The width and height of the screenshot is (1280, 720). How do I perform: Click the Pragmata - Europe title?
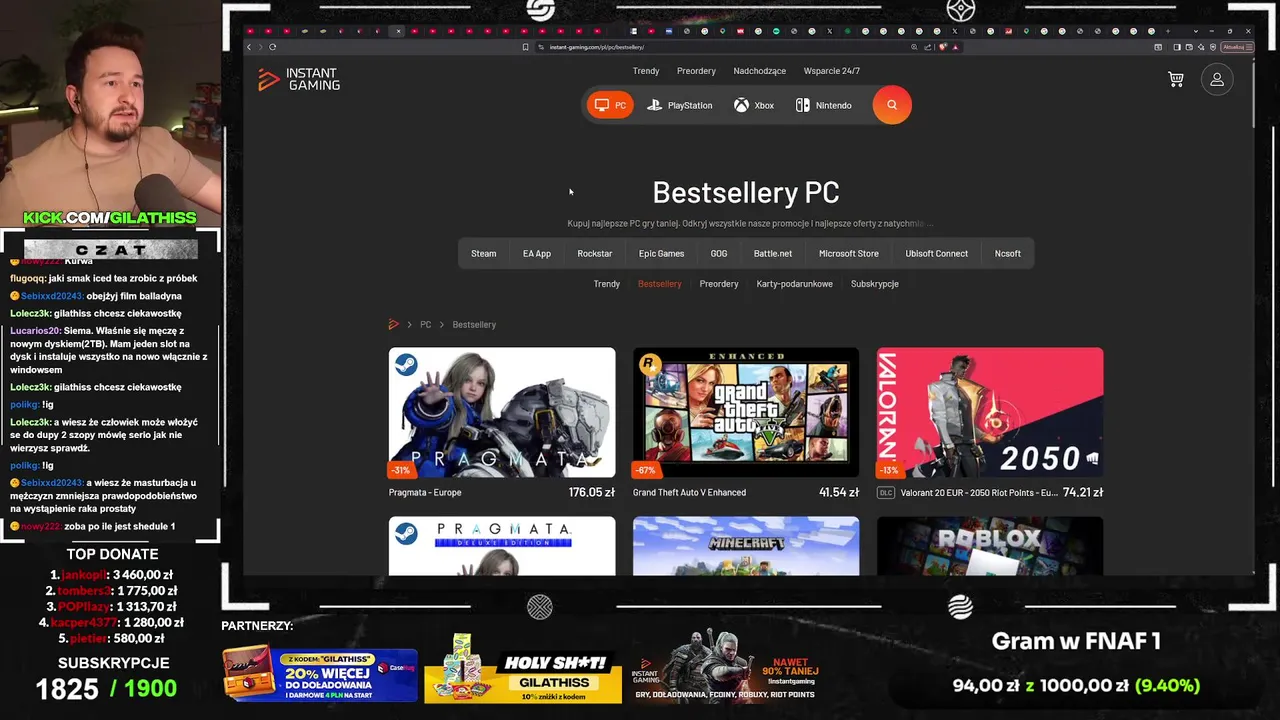pos(425,493)
